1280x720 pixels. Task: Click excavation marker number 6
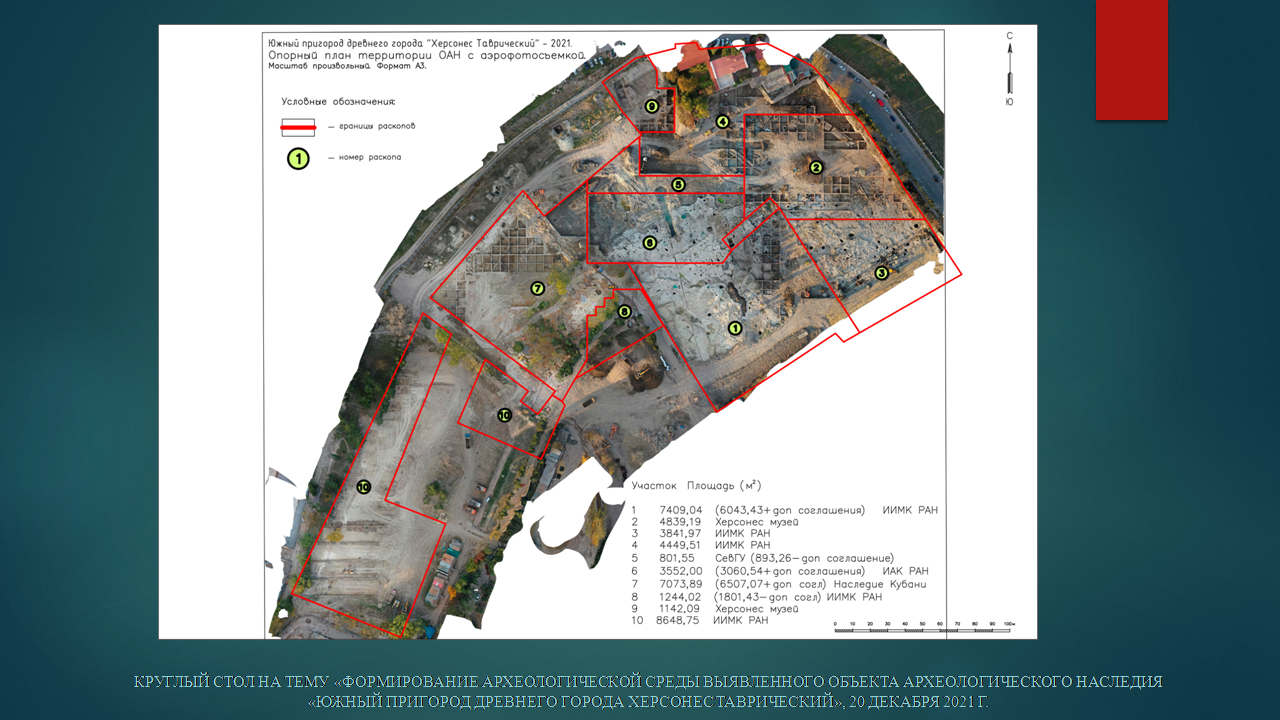point(650,243)
